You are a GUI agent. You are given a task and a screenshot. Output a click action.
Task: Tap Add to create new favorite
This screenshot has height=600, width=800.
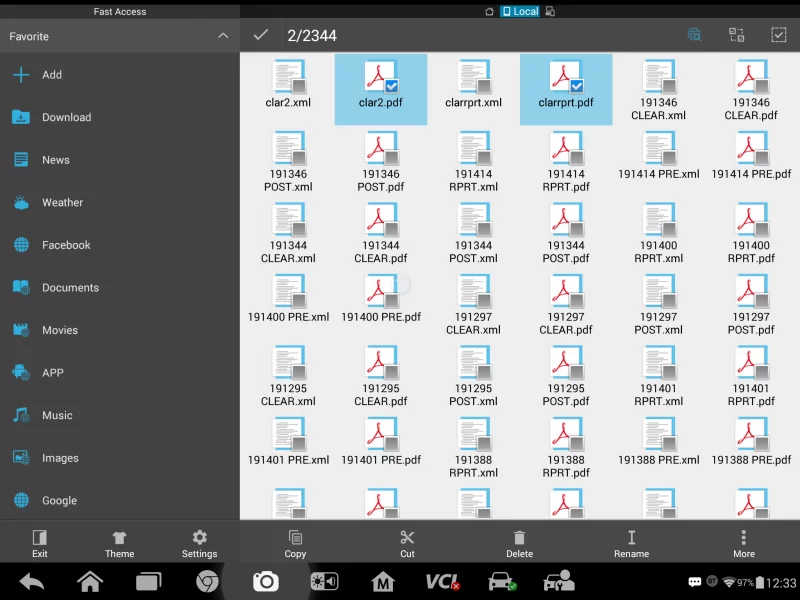pos(52,75)
